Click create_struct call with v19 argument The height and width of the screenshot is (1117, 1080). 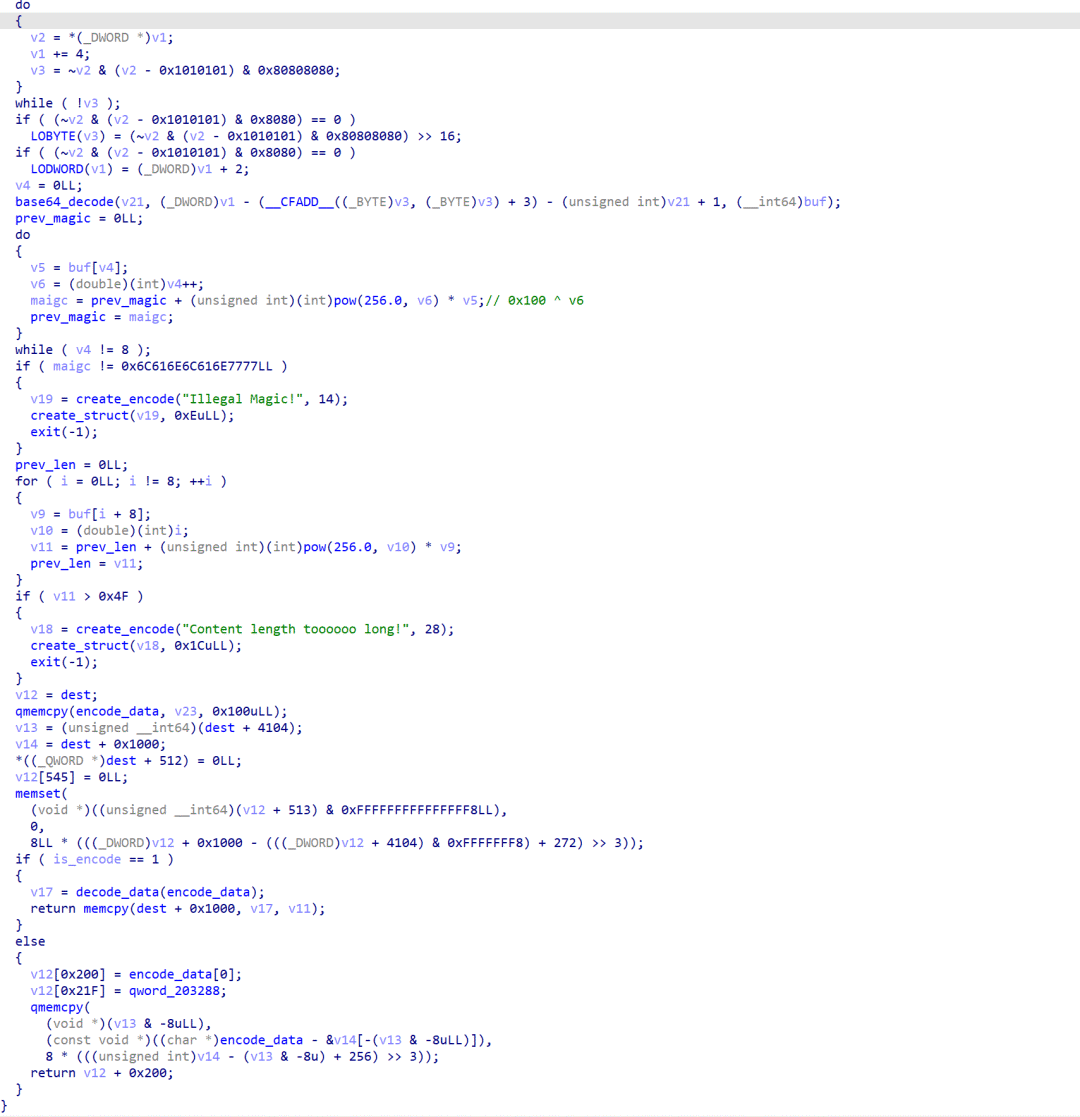click(133, 415)
